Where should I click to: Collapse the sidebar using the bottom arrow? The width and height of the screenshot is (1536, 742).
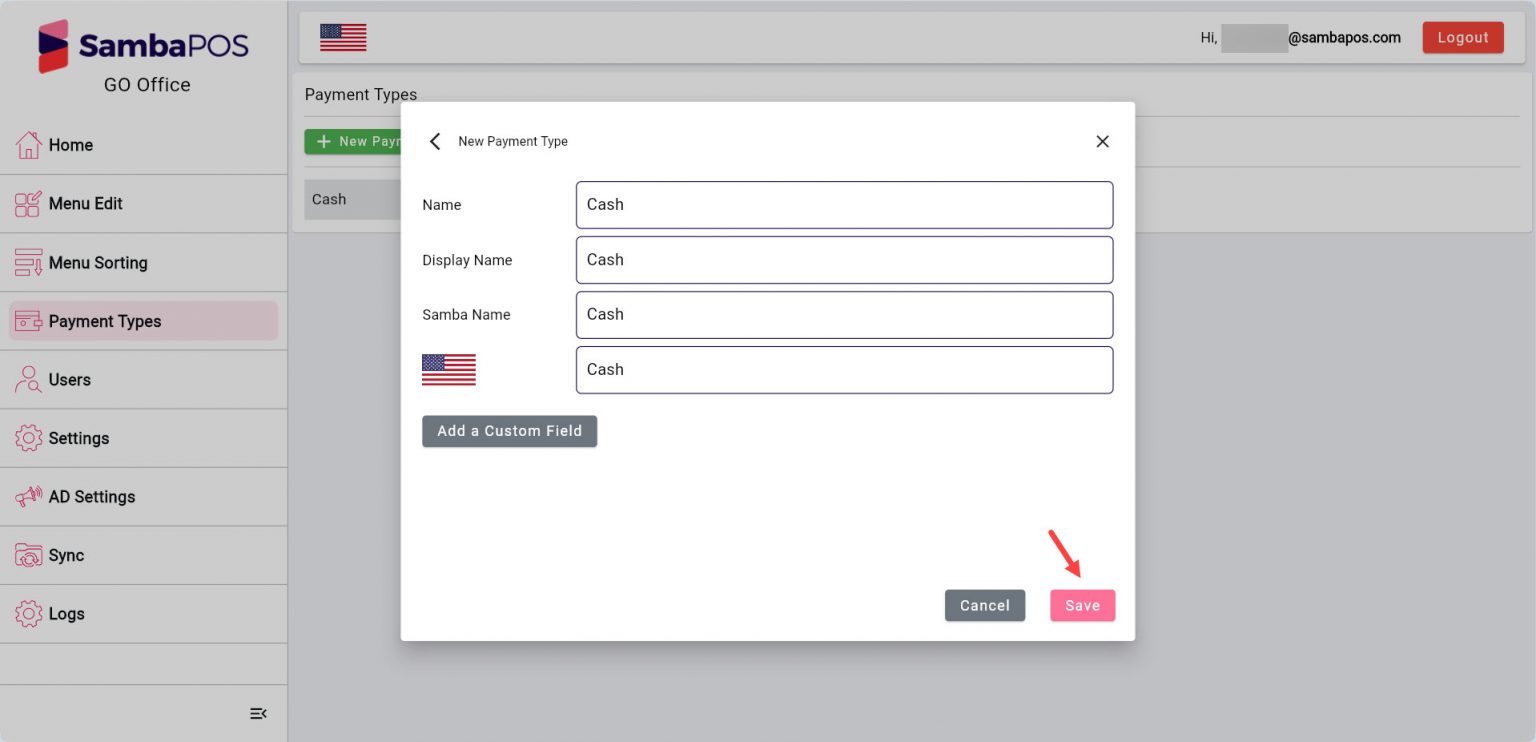258,713
